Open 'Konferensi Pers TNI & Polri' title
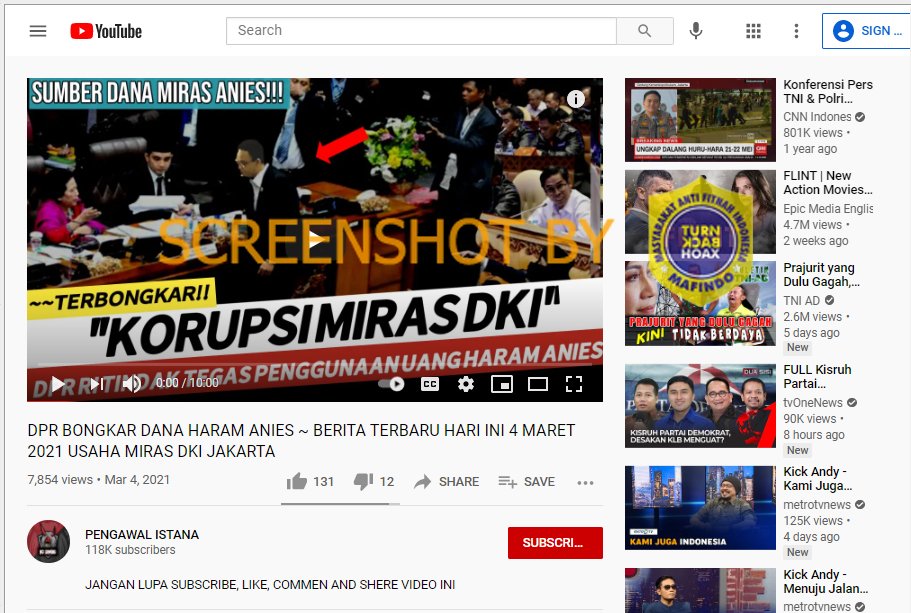911x613 pixels. 828,91
